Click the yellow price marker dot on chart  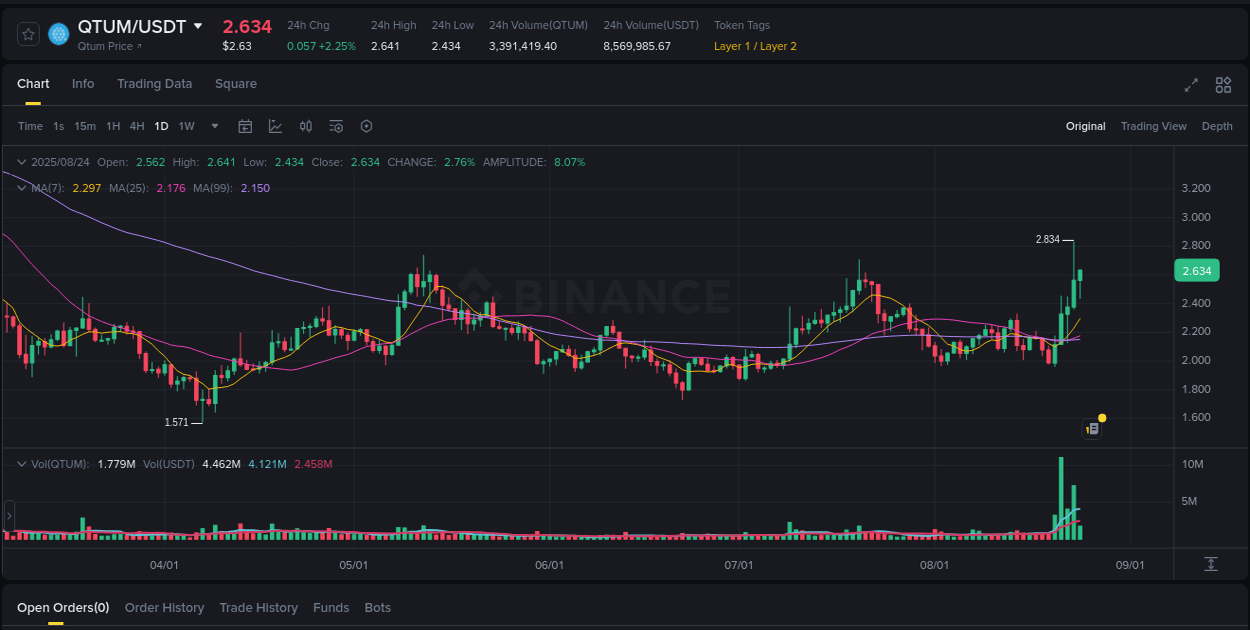(1101, 416)
